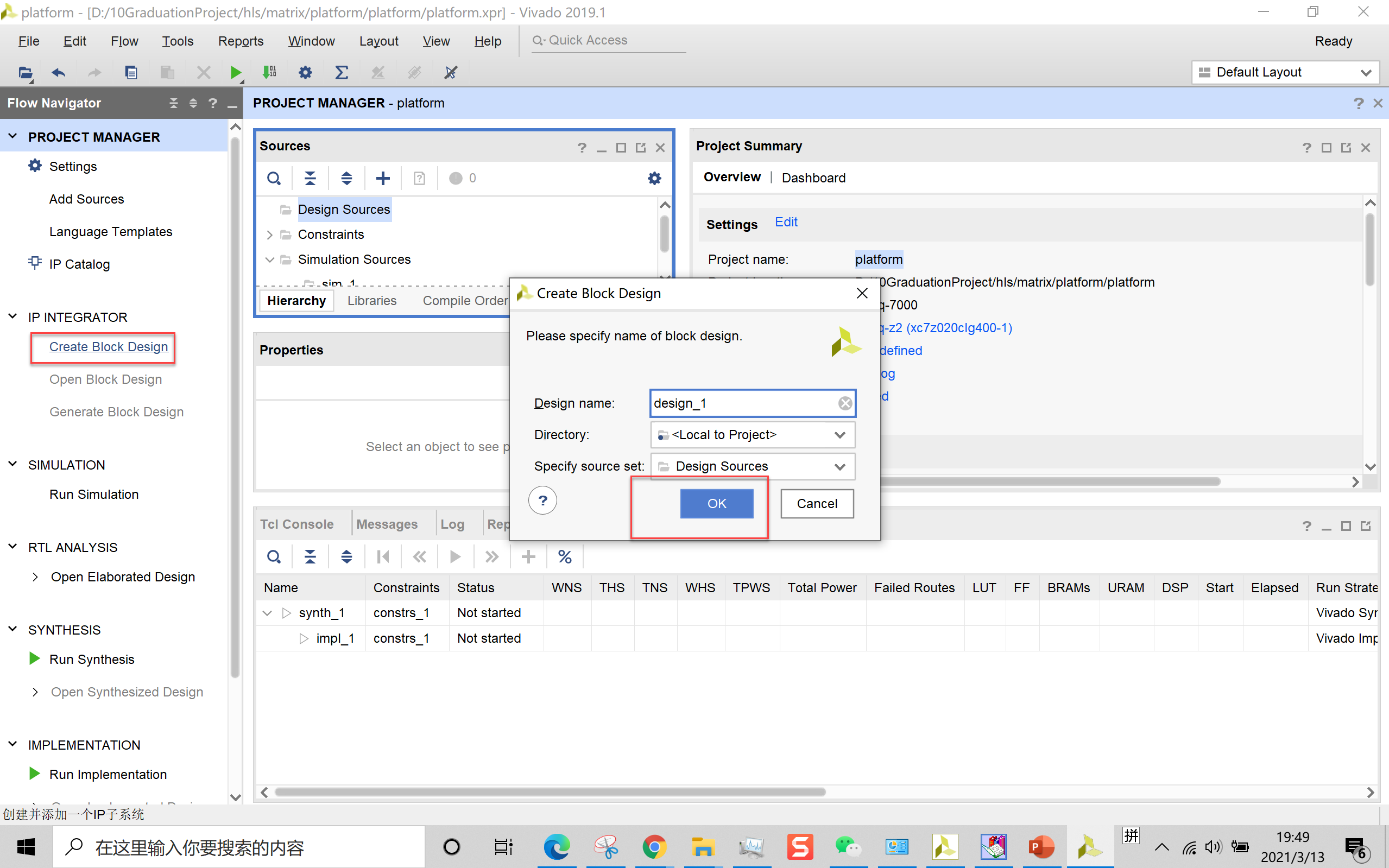Click the Sigma reports toolbar icon
This screenshot has height=868, width=1389.
point(342,72)
